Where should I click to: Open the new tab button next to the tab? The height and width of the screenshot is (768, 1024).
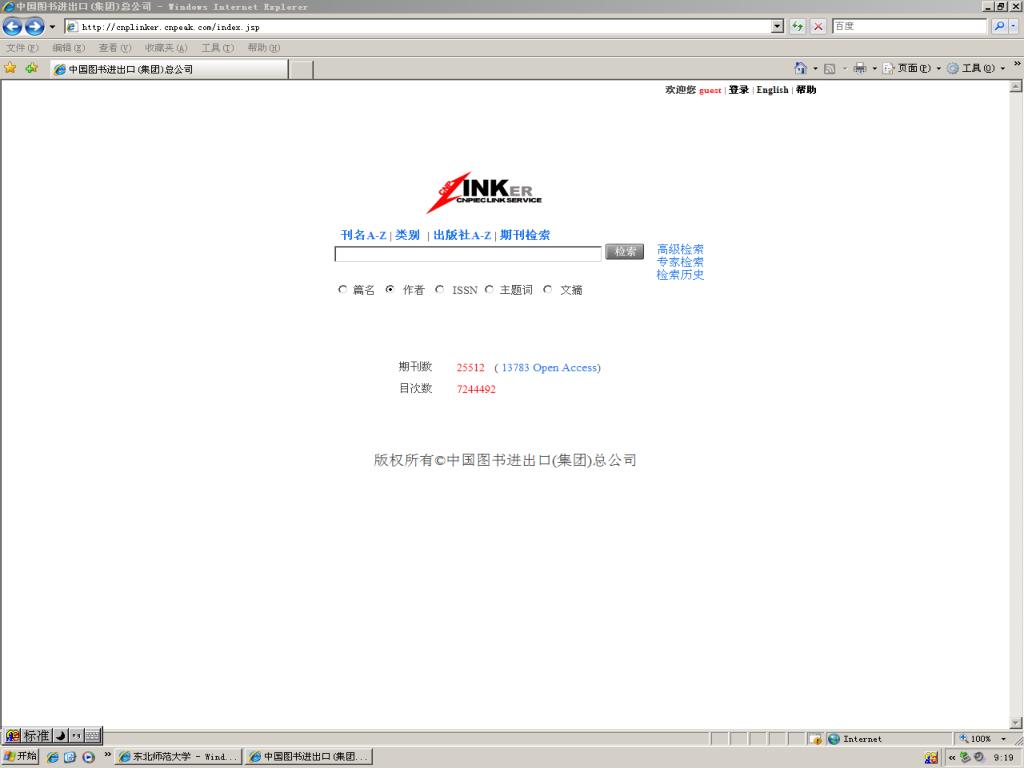301,69
